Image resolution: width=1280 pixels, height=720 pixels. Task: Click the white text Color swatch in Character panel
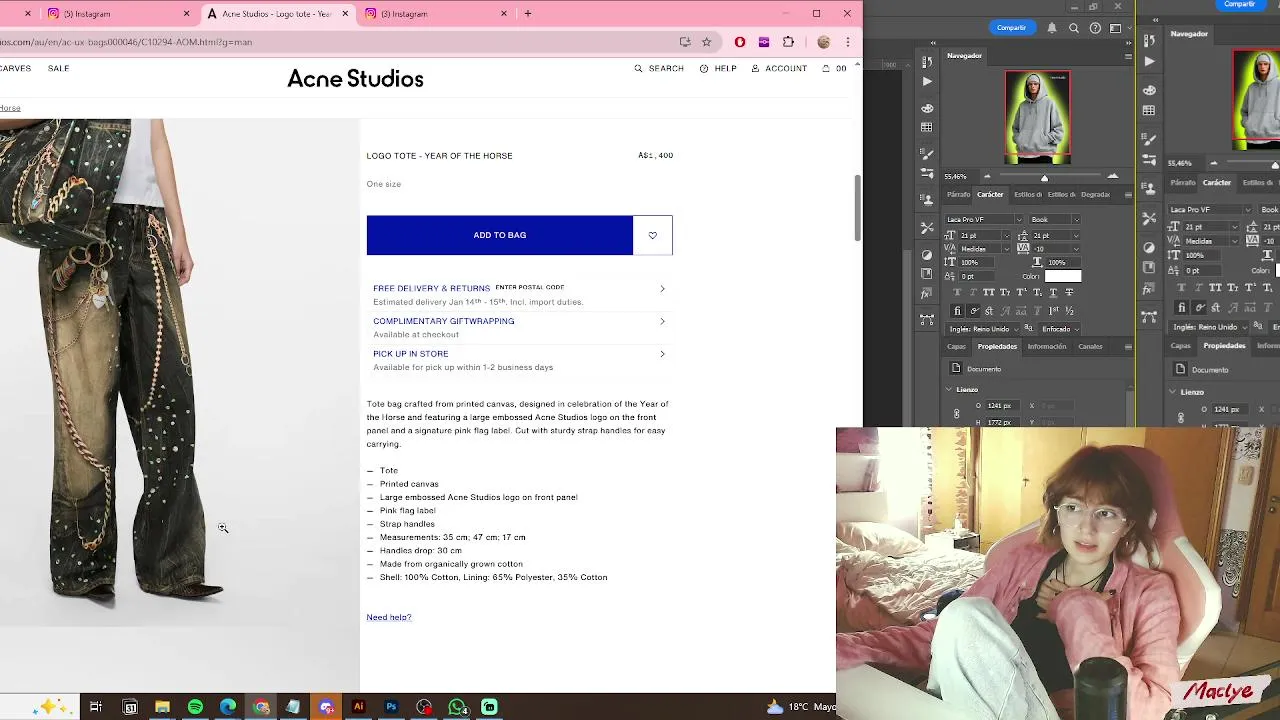(x=1063, y=276)
